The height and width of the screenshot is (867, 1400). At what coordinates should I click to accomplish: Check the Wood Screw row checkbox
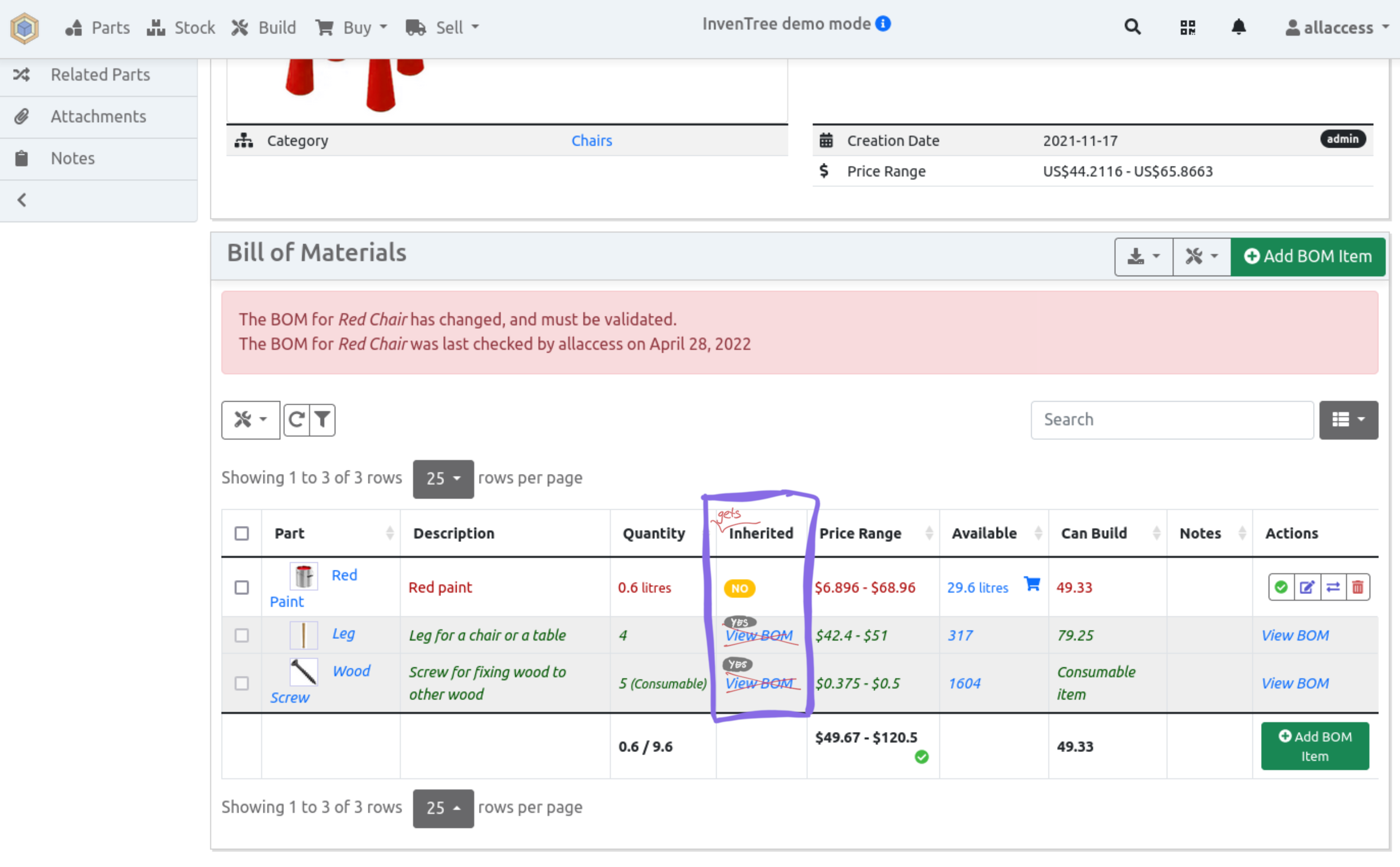242,684
